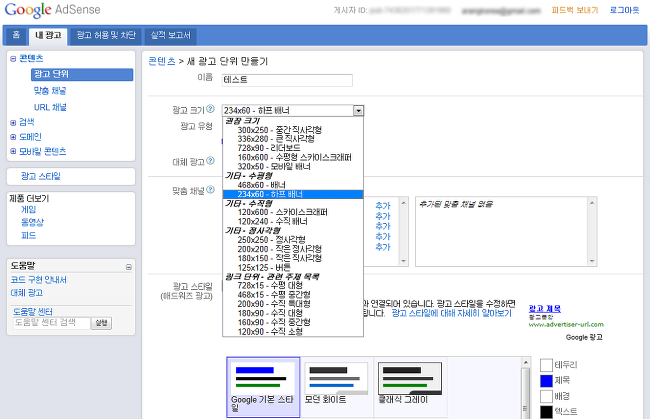Click added channels box scroll down arrow
Screen dimensions: 650x419
click(592, 261)
